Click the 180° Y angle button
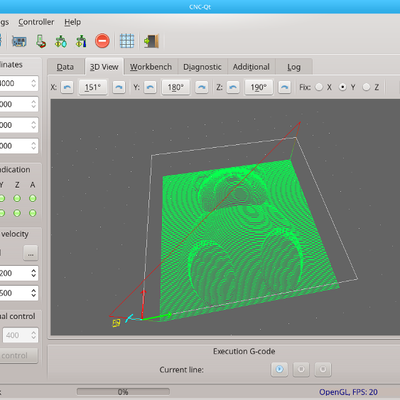This screenshot has width=400, height=400. 176,87
